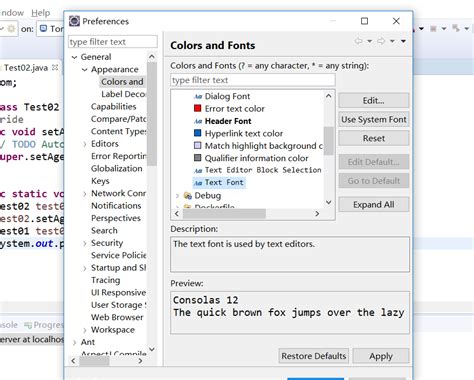Click the Dialog Font item icon
Screen dimensions: 474x380
198,96
